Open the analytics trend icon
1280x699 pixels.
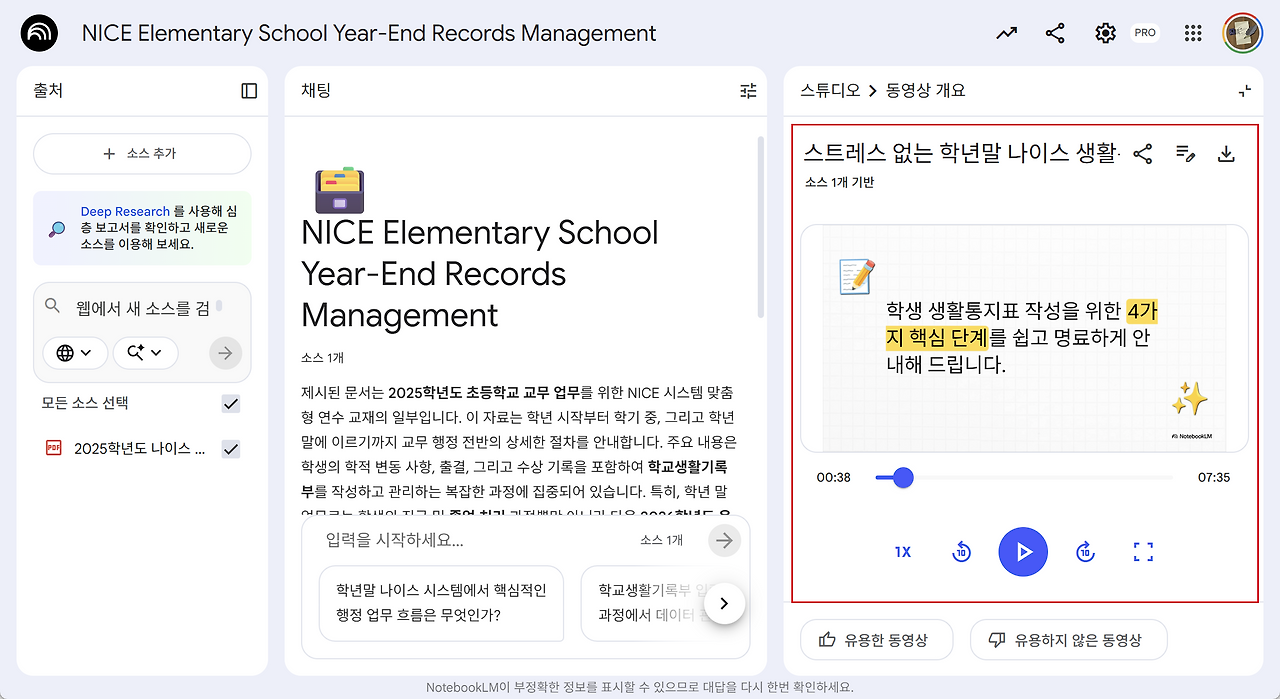click(x=1006, y=33)
